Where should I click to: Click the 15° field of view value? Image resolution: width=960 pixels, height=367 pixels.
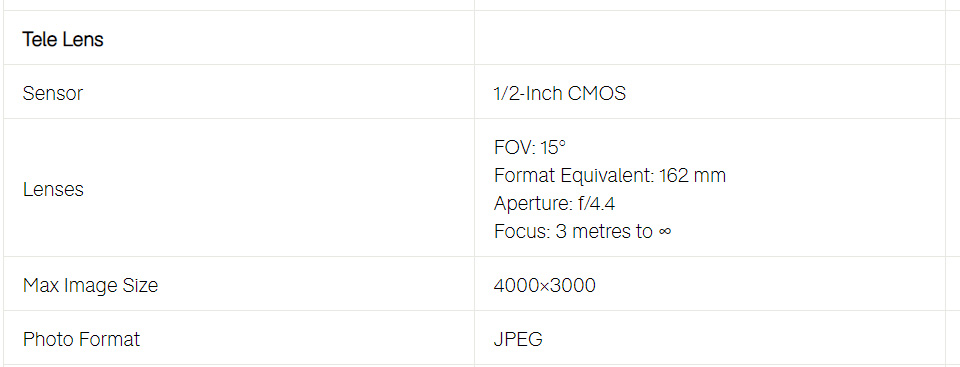coord(553,148)
